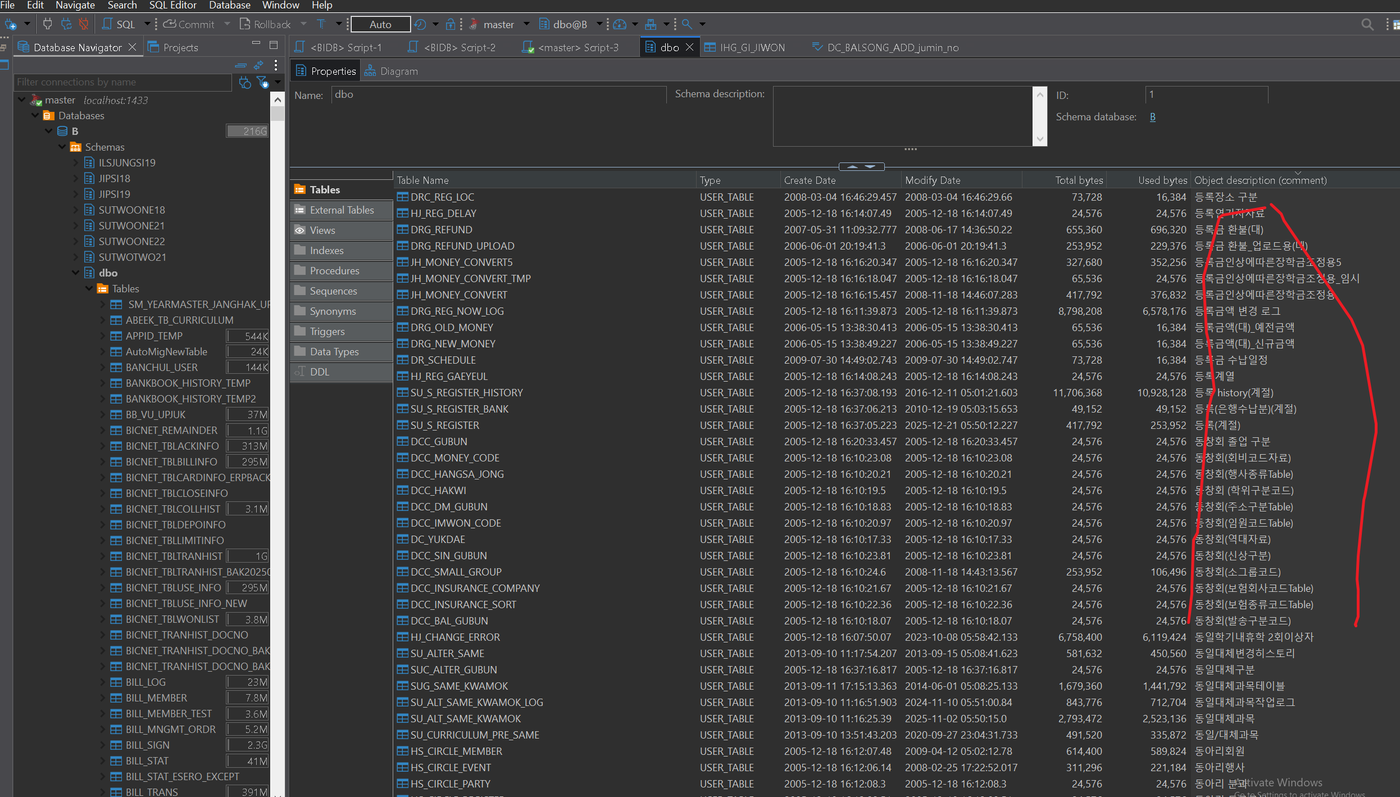The image size is (1400, 797).
Task: Click the lock icon in the toolbar
Action: [451, 24]
